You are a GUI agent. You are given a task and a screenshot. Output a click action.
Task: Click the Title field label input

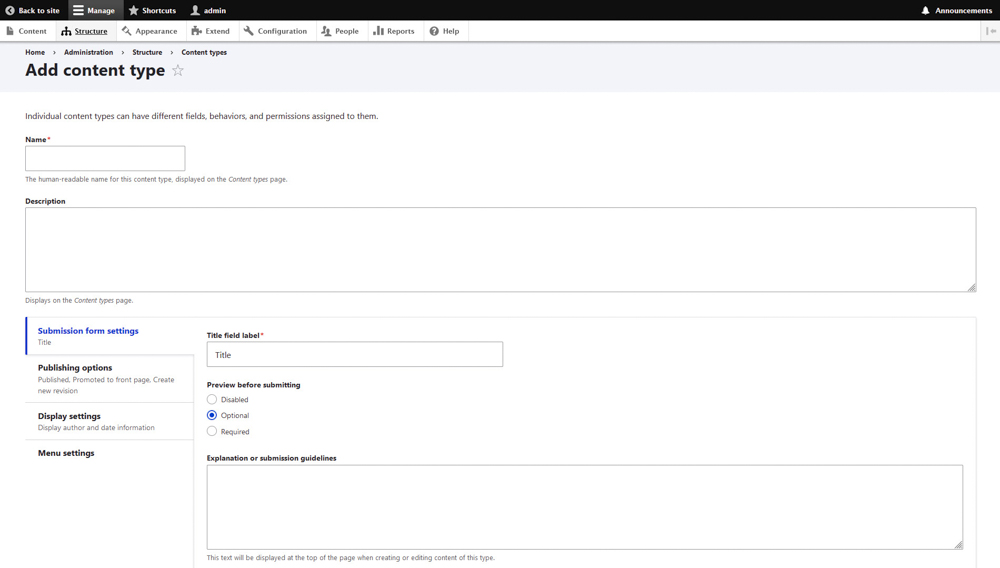point(355,354)
